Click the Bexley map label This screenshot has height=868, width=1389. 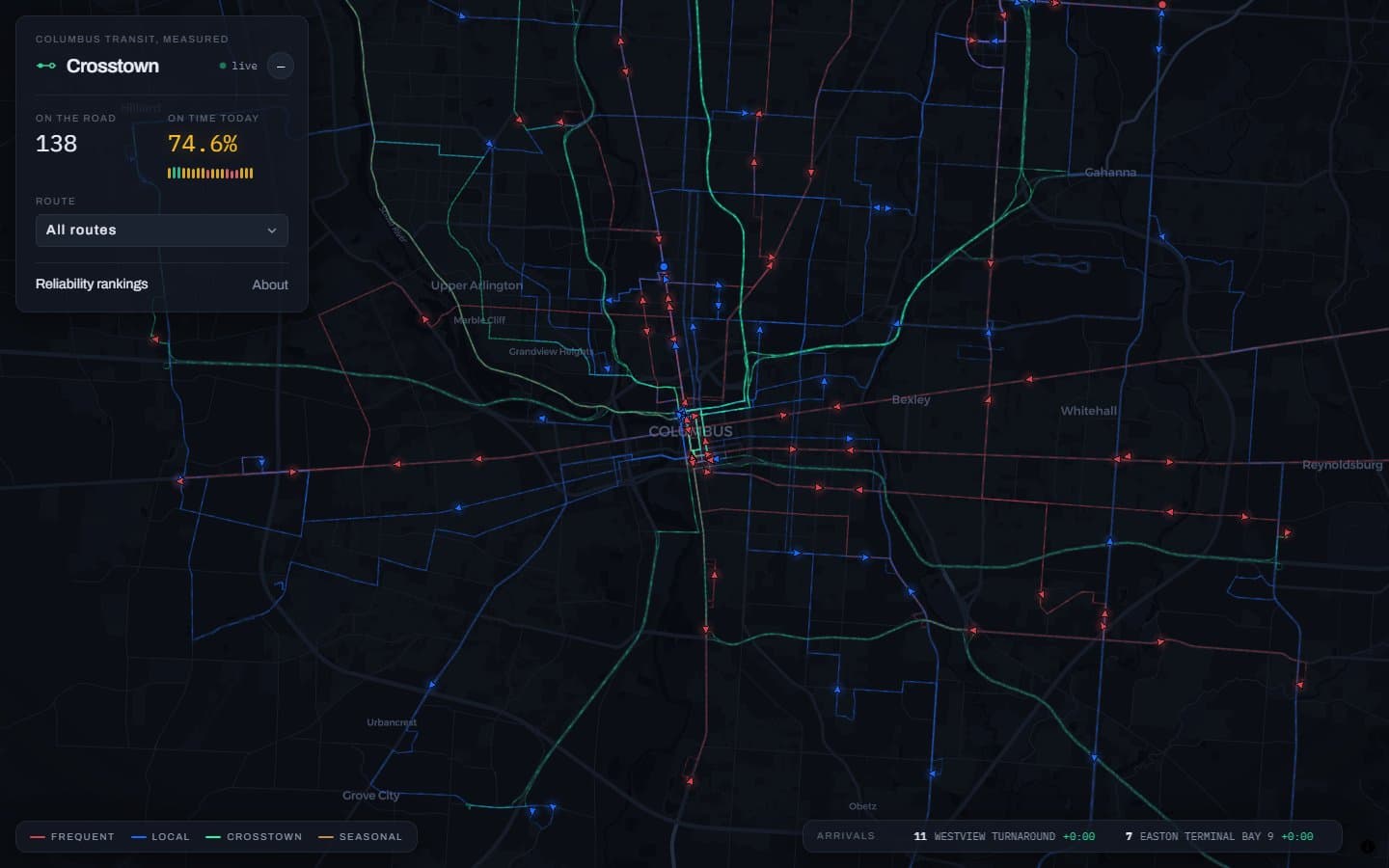pos(911,399)
